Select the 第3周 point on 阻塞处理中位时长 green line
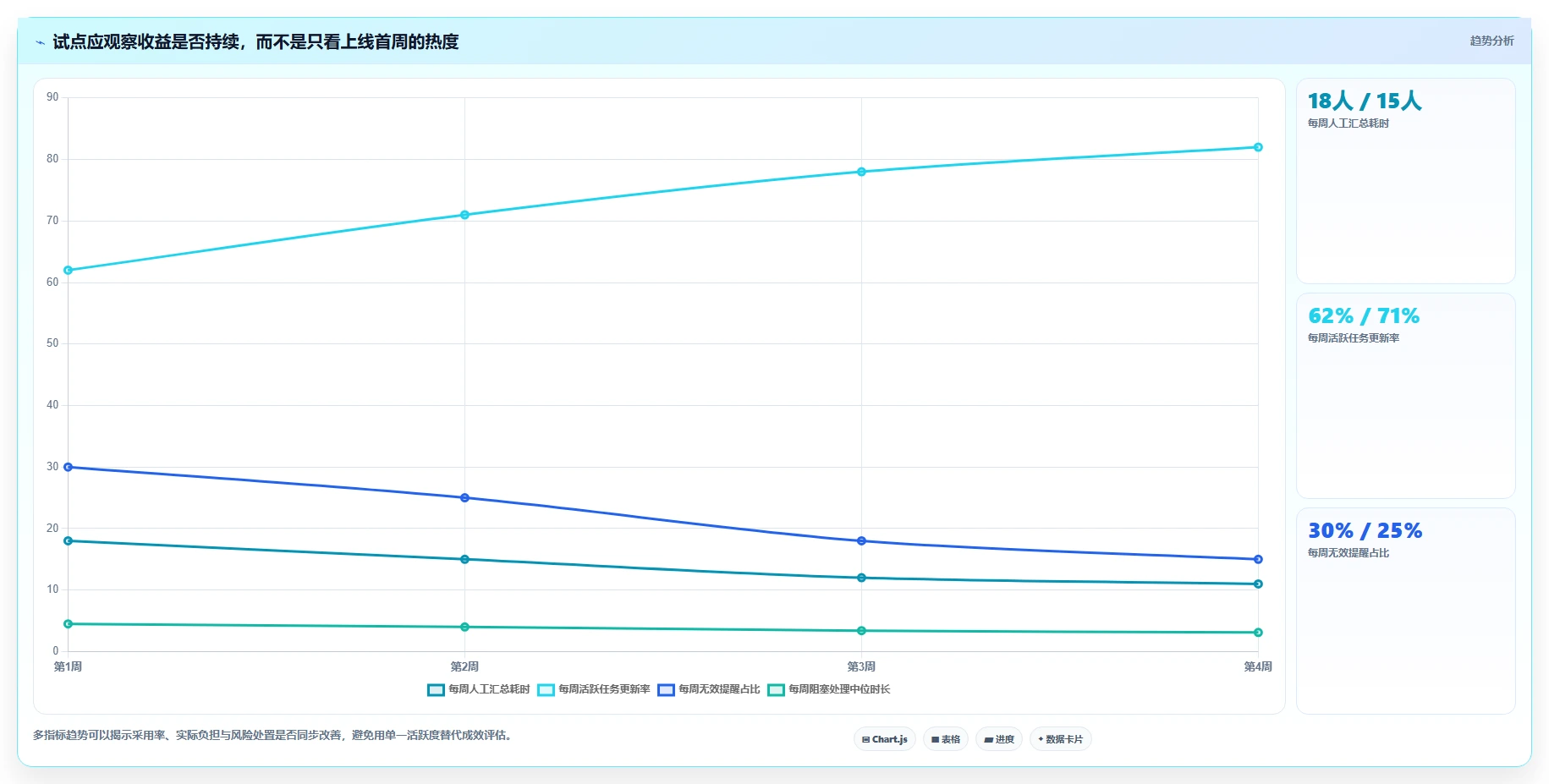 861,631
